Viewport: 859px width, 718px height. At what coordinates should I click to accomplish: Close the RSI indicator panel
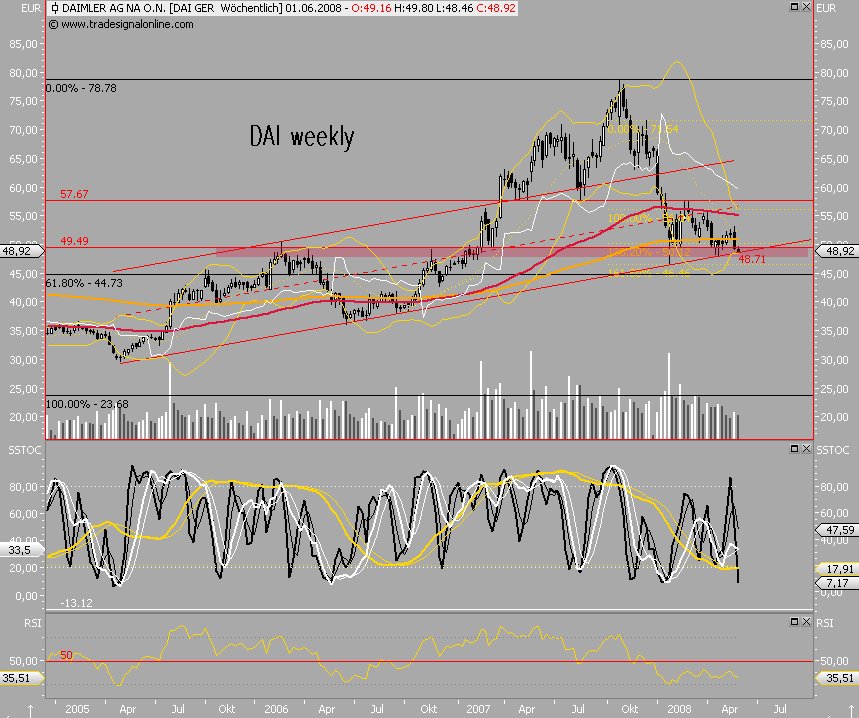[805, 623]
